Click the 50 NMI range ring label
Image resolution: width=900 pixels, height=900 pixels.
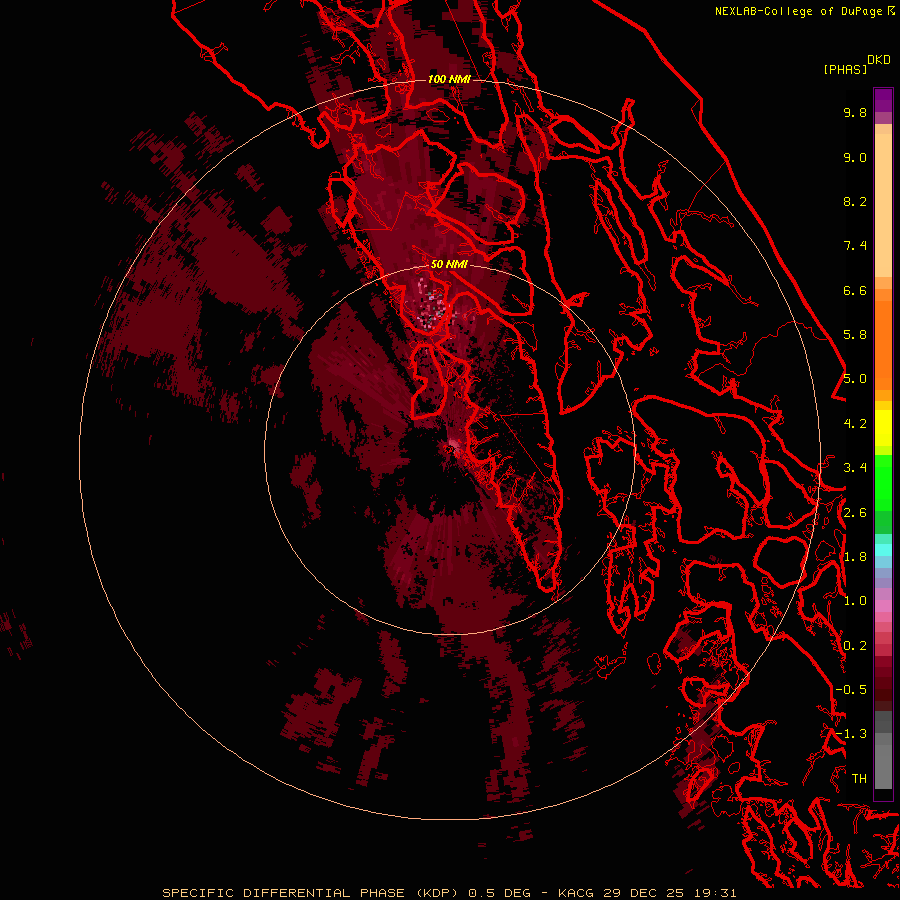coord(449,264)
